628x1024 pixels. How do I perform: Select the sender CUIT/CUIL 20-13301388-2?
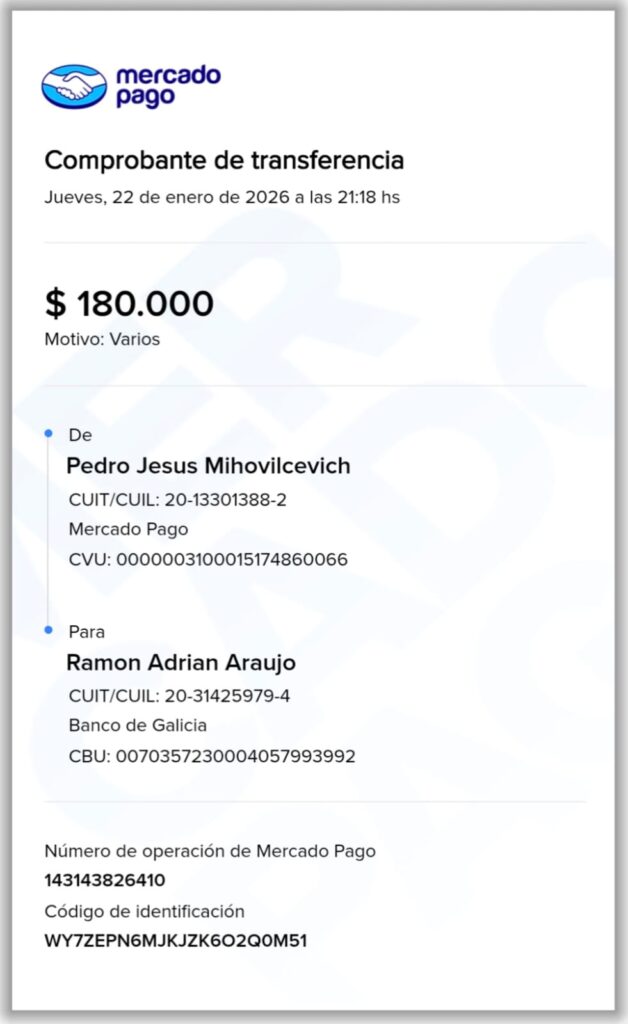click(x=177, y=500)
